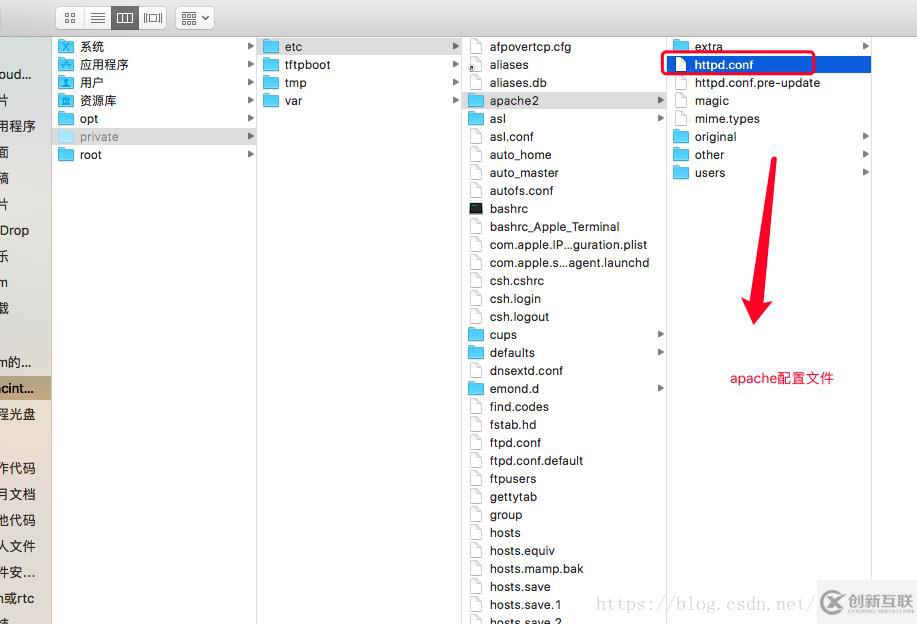
Task: Click the 用户 folder icon
Action: coord(66,82)
